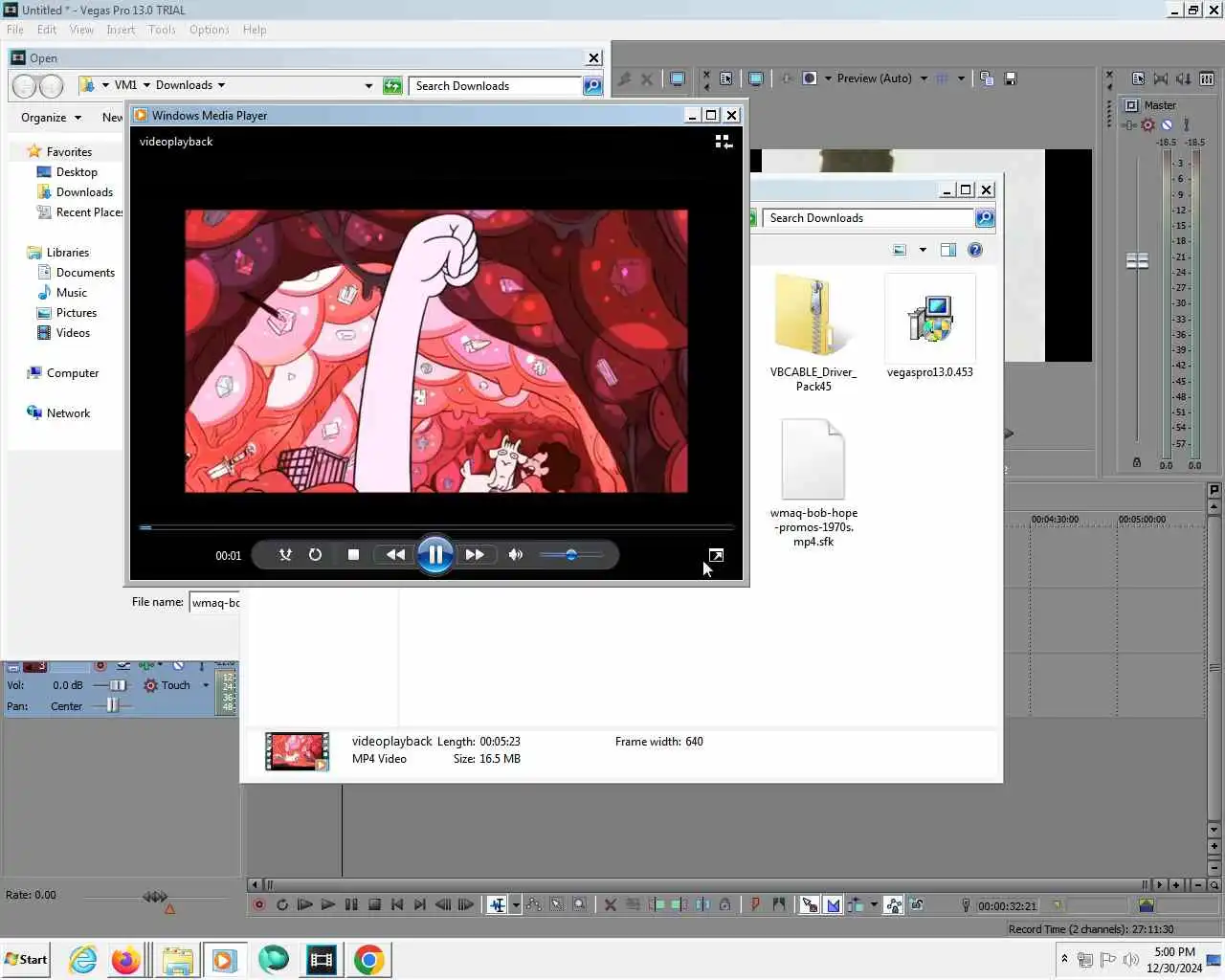Adjust the track Vol slider
Image resolution: width=1225 pixels, height=980 pixels.
pyautogui.click(x=117, y=685)
